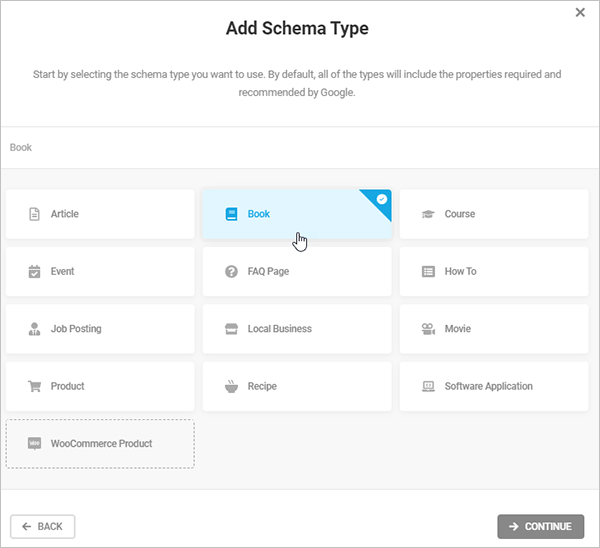The width and height of the screenshot is (600, 548).
Task: Click the Local Business storefront icon
Action: click(x=231, y=329)
